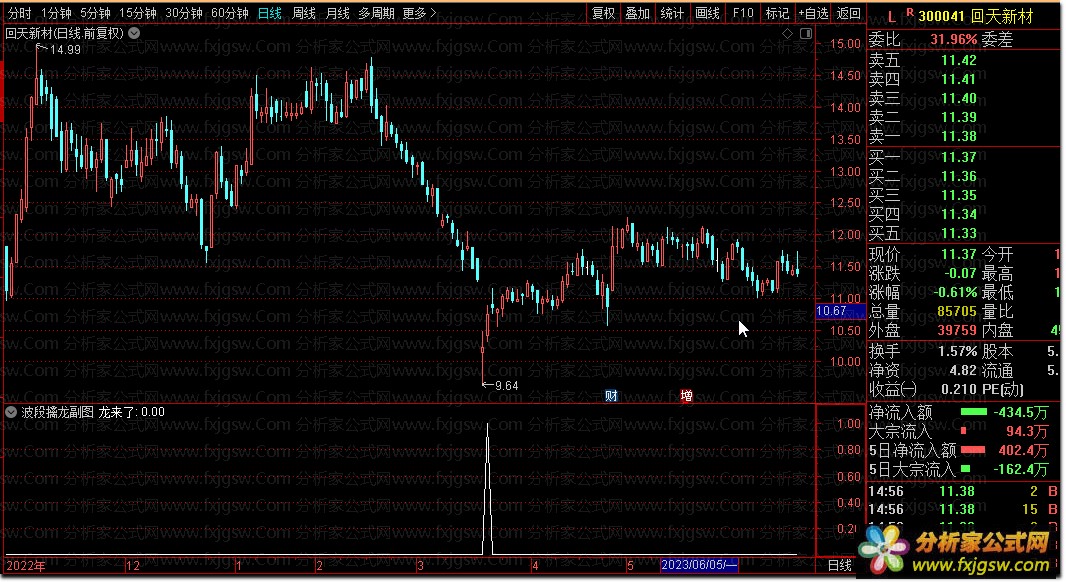This screenshot has width=1066, height=582.
Task: Click the 5日大宗流入 green bar indicator
Action: [x=965, y=468]
